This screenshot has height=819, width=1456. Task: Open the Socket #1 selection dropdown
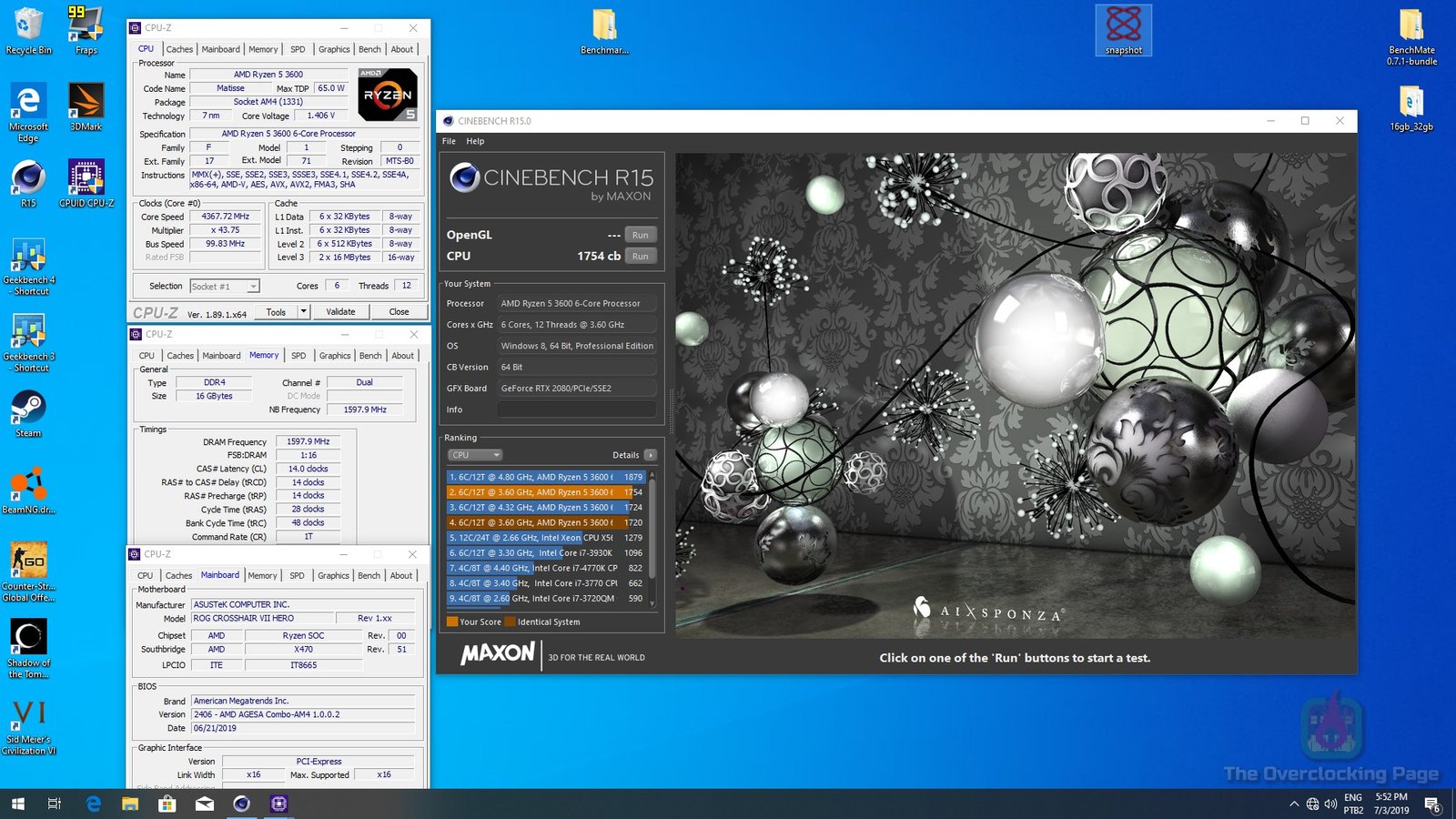point(224,286)
